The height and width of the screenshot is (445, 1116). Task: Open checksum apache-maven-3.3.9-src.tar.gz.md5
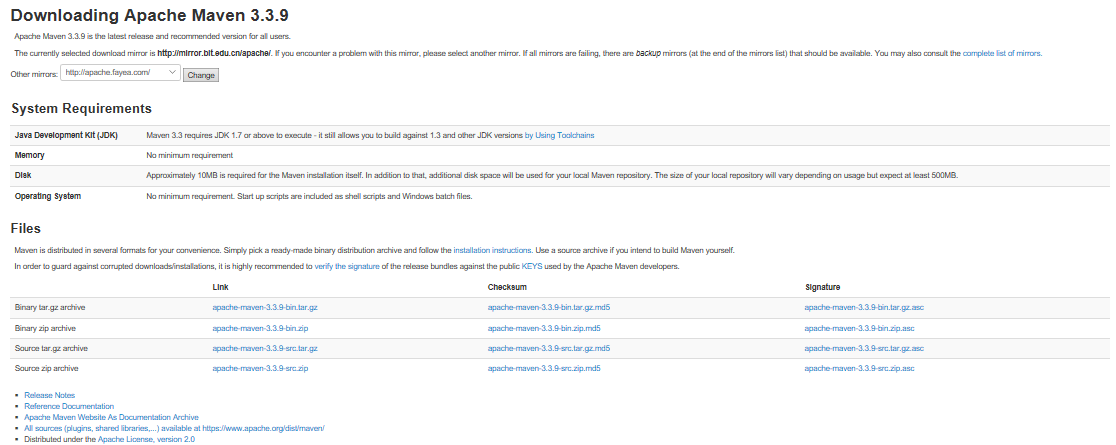(x=549, y=348)
